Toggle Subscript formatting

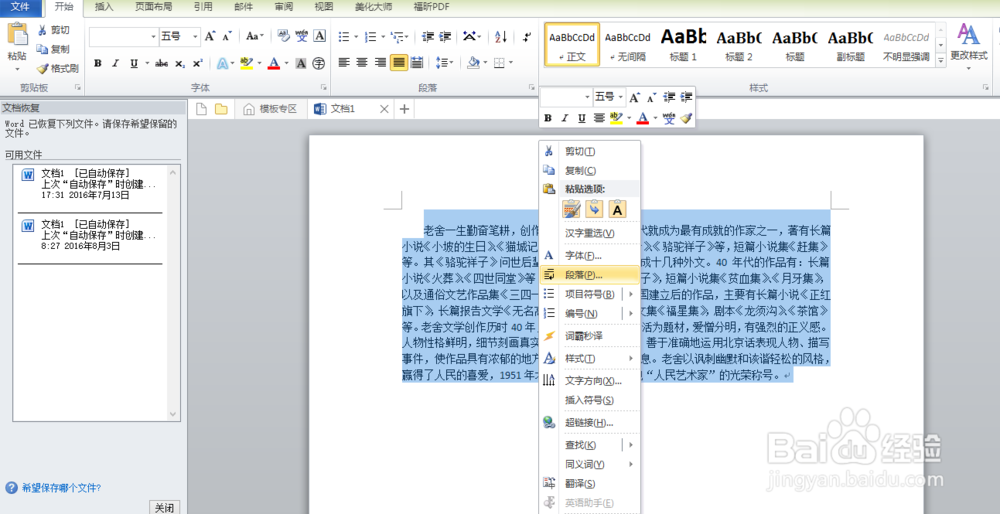(180, 63)
